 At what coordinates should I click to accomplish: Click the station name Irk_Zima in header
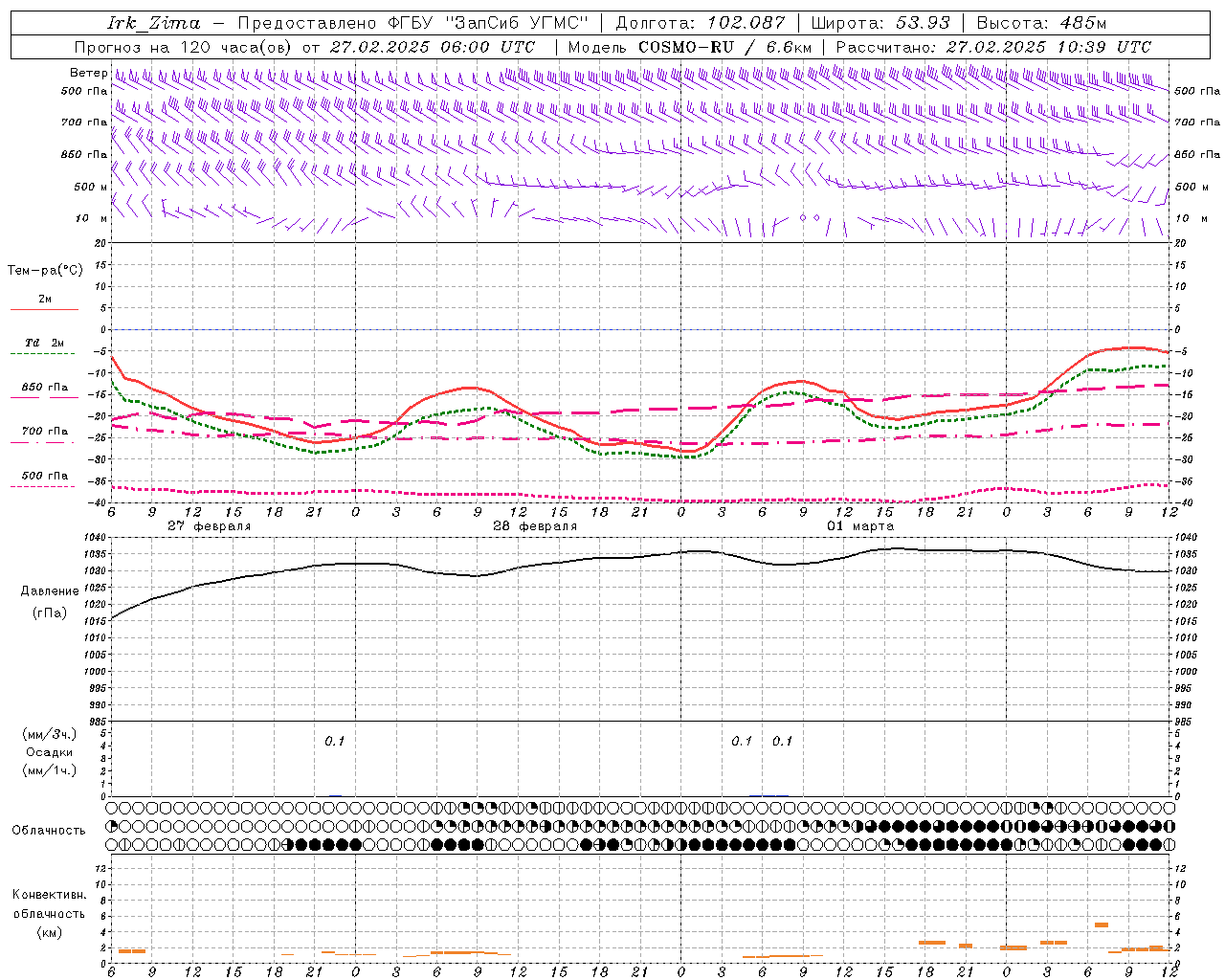coord(154,23)
